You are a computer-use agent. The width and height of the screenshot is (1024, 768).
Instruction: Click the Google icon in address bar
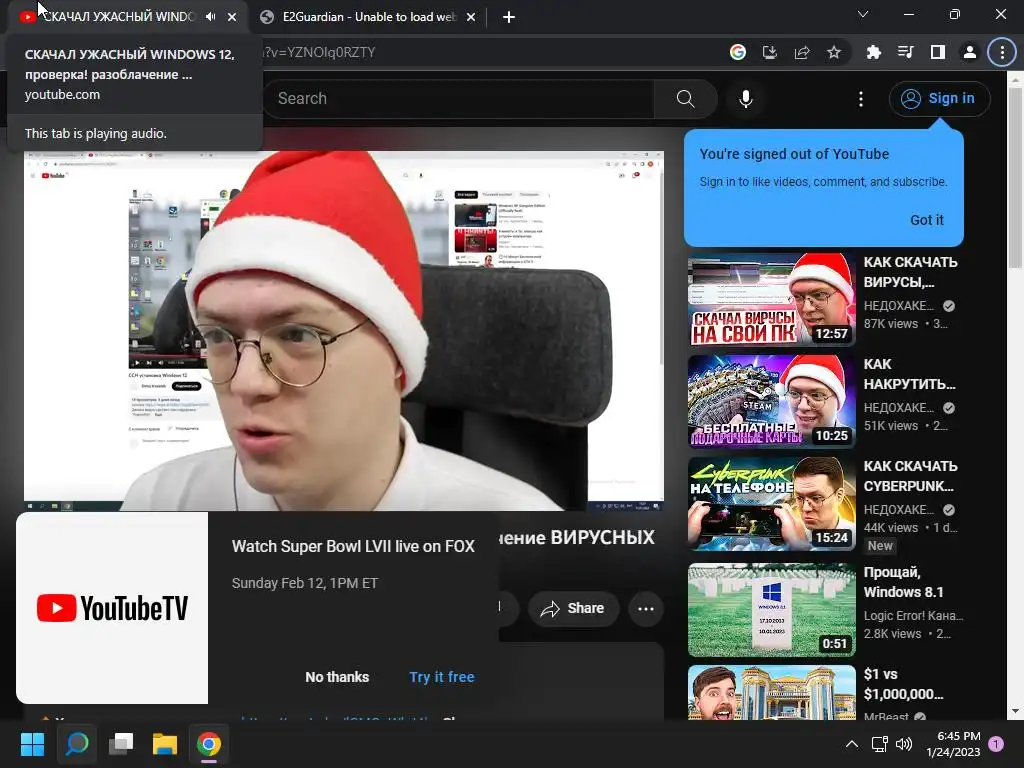click(x=738, y=52)
